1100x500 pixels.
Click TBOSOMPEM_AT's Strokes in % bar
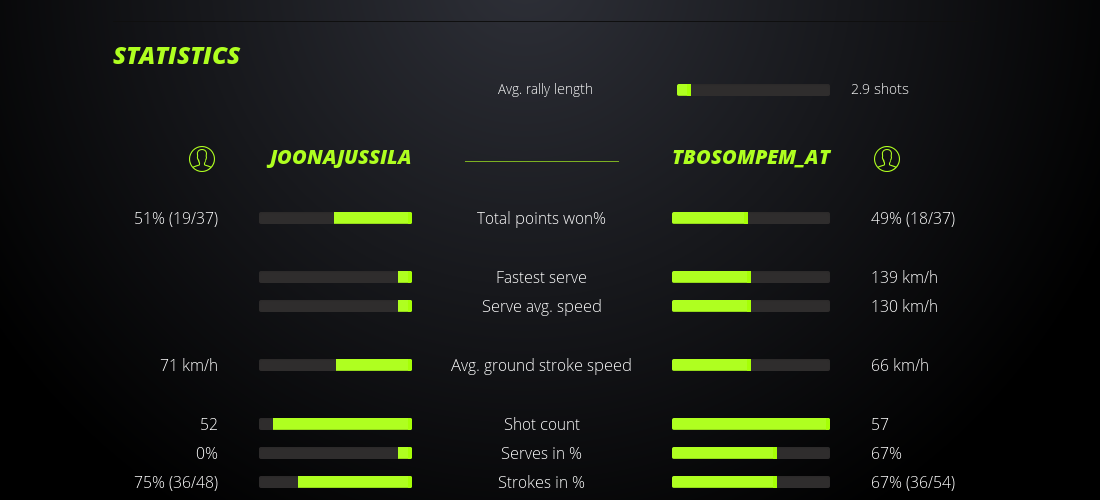point(751,482)
